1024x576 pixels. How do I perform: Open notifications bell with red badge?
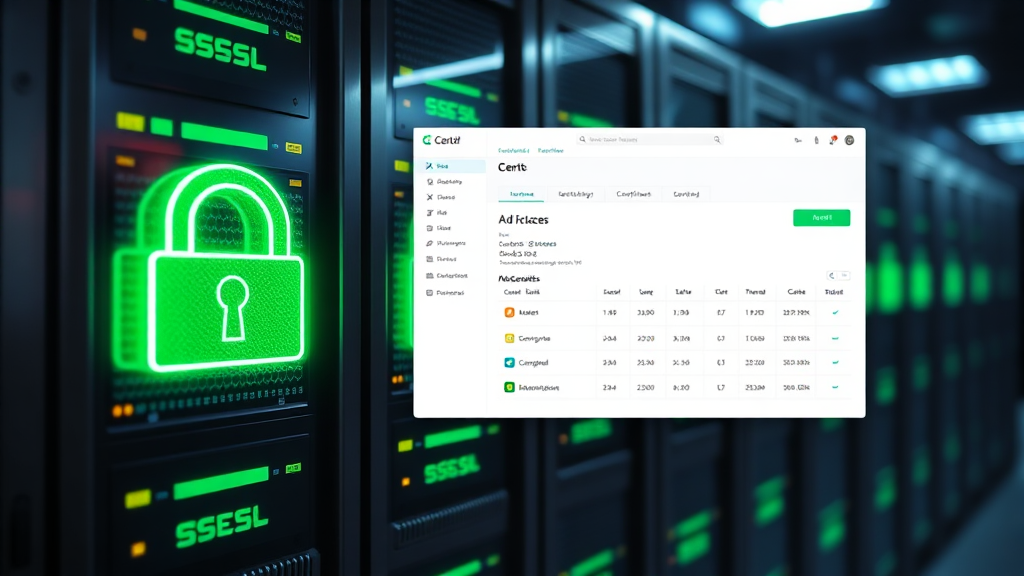point(832,140)
